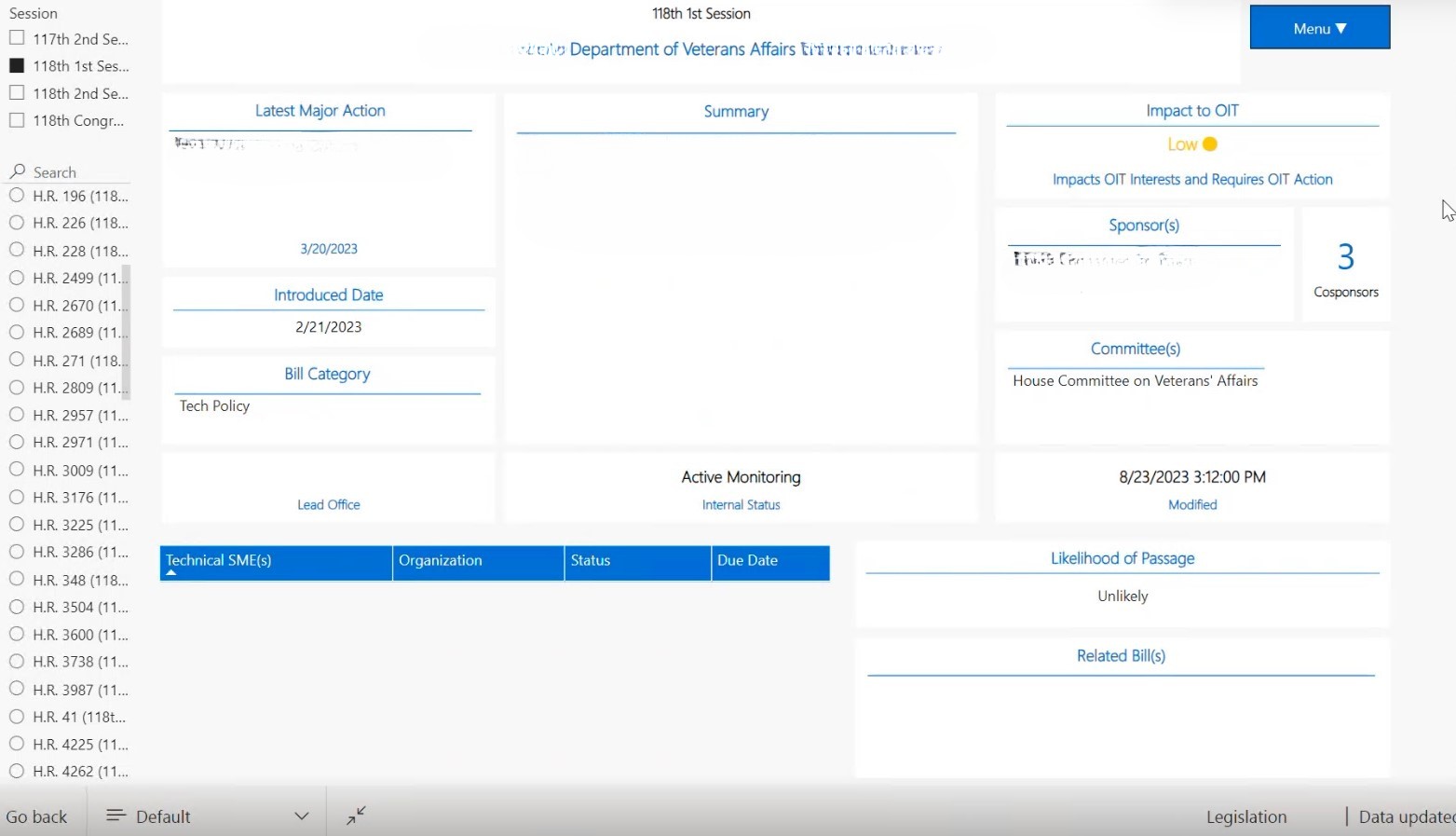Check the 118th Congress checkbox
This screenshot has width=1456, height=836.
click(17, 119)
